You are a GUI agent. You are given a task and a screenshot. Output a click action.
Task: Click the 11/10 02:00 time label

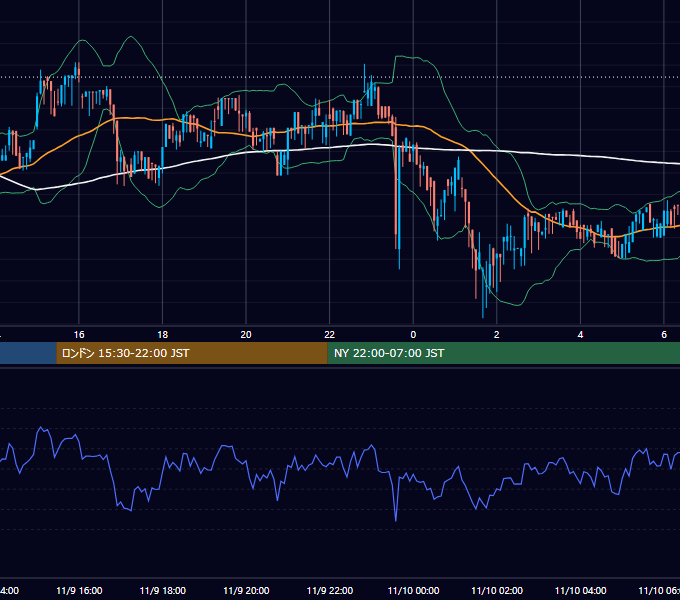(497, 590)
